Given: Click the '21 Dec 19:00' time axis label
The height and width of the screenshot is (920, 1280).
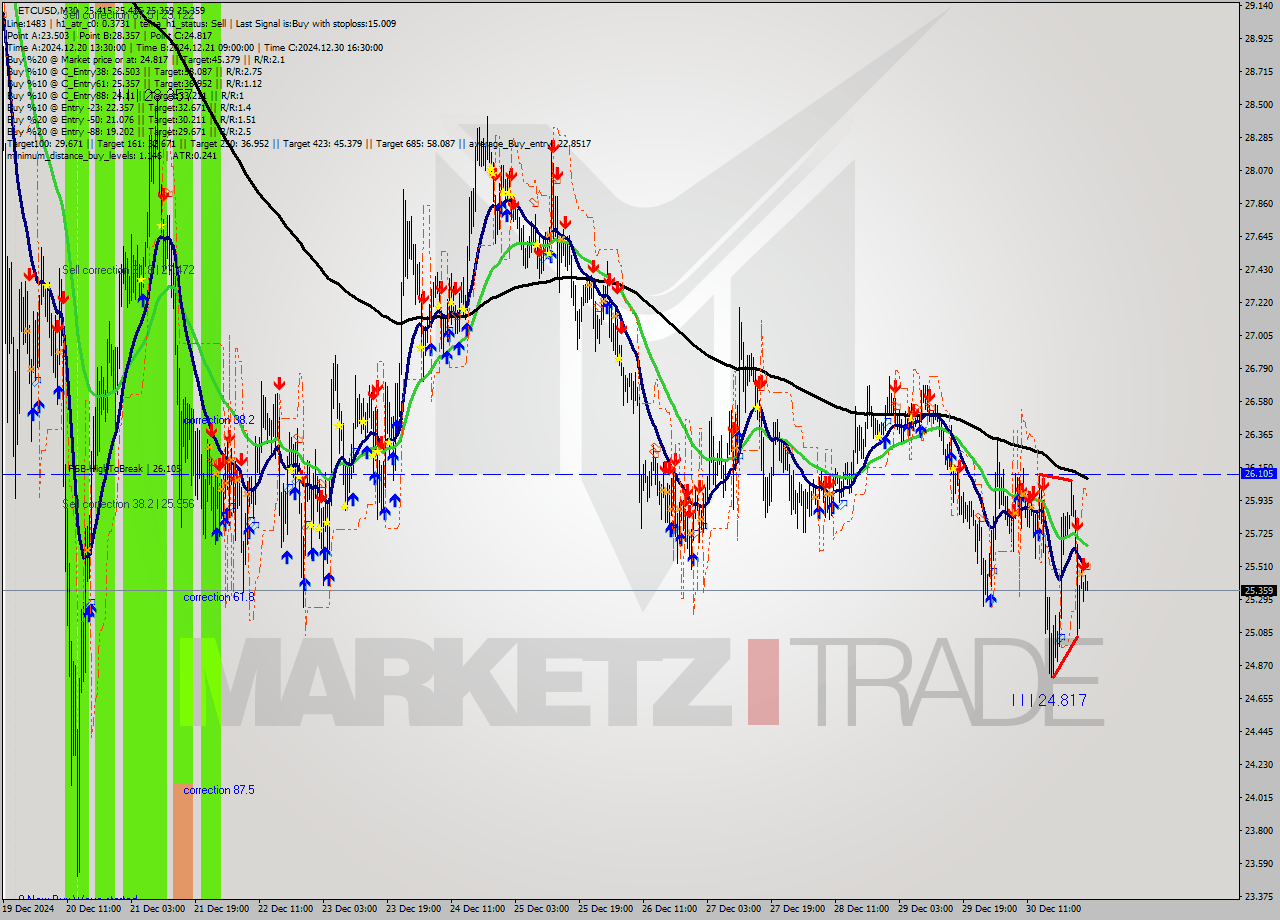Looking at the screenshot, I should tap(222, 909).
